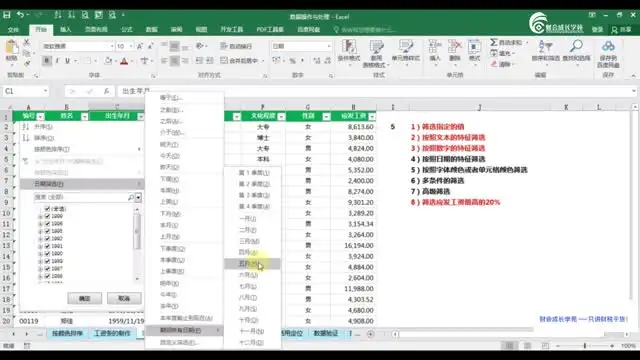Open the number format dropdown (日期)
640x360 pixels.
point(329,46)
